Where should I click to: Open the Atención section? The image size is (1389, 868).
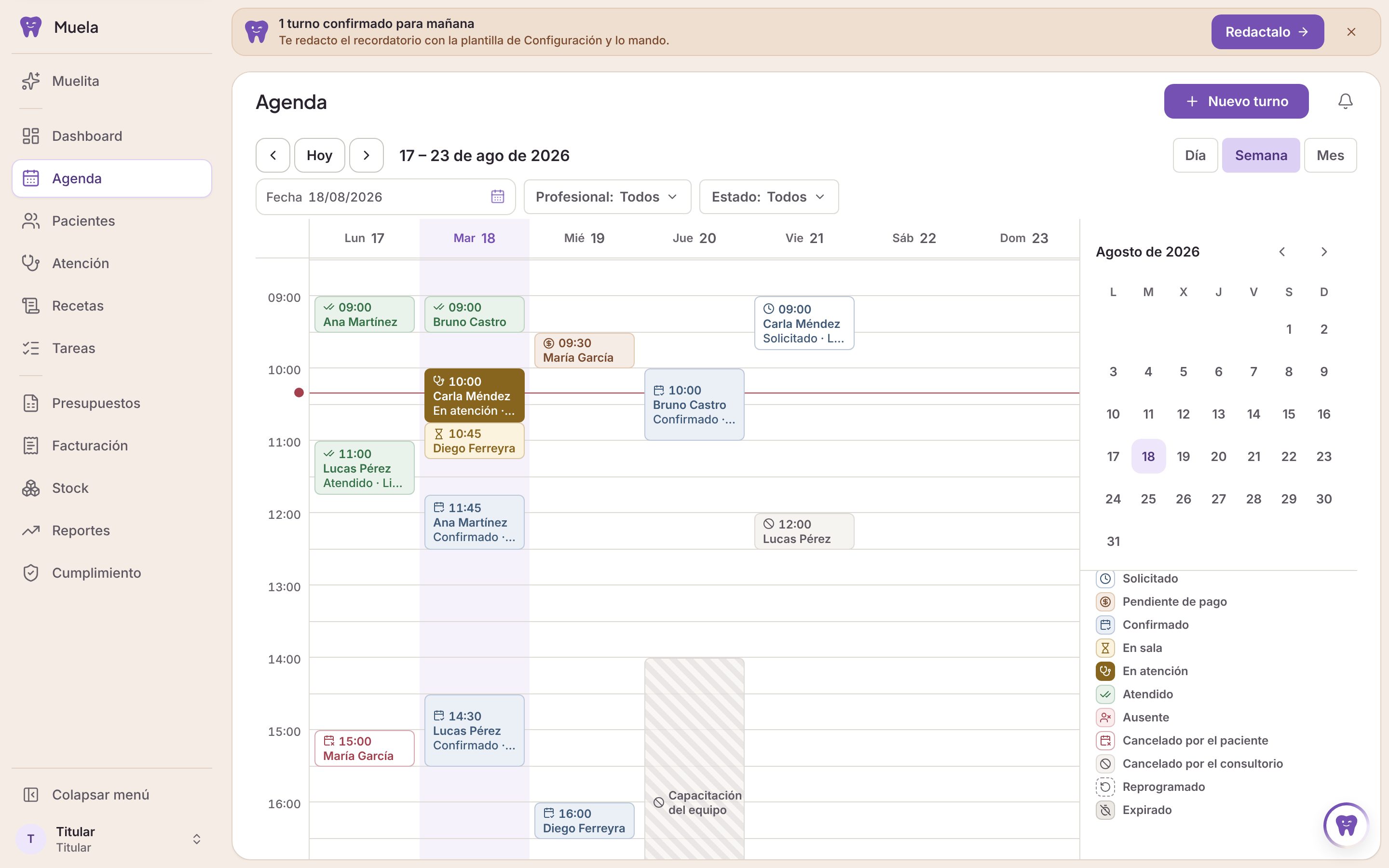tap(111, 263)
